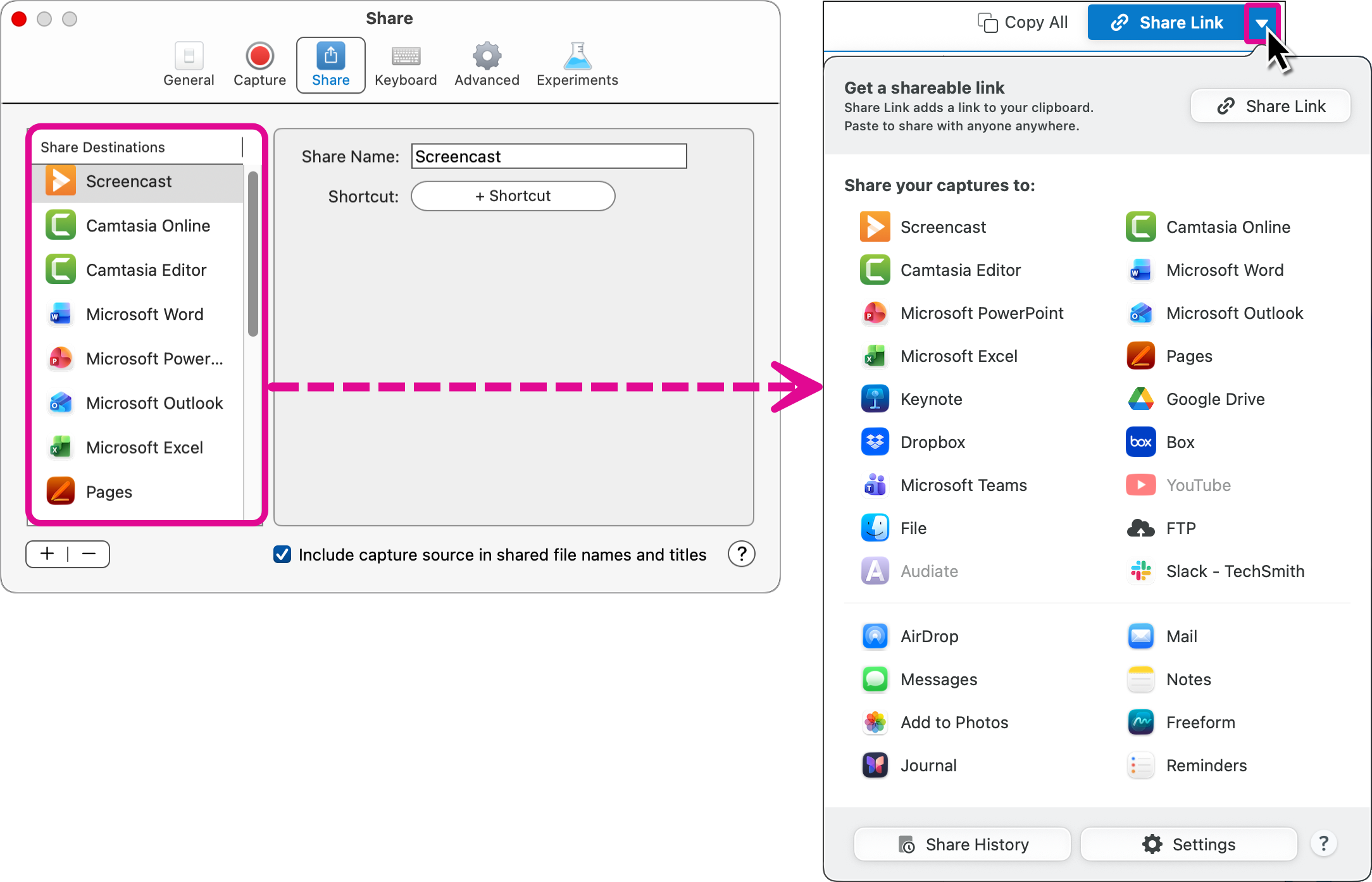Click the Share Name text field

point(549,156)
